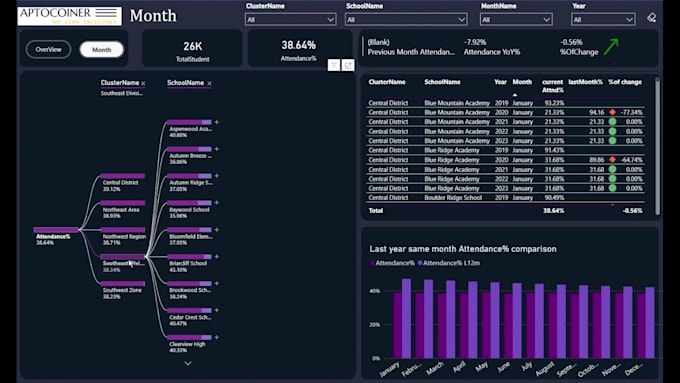Click the -77.34% change cell

631,112
